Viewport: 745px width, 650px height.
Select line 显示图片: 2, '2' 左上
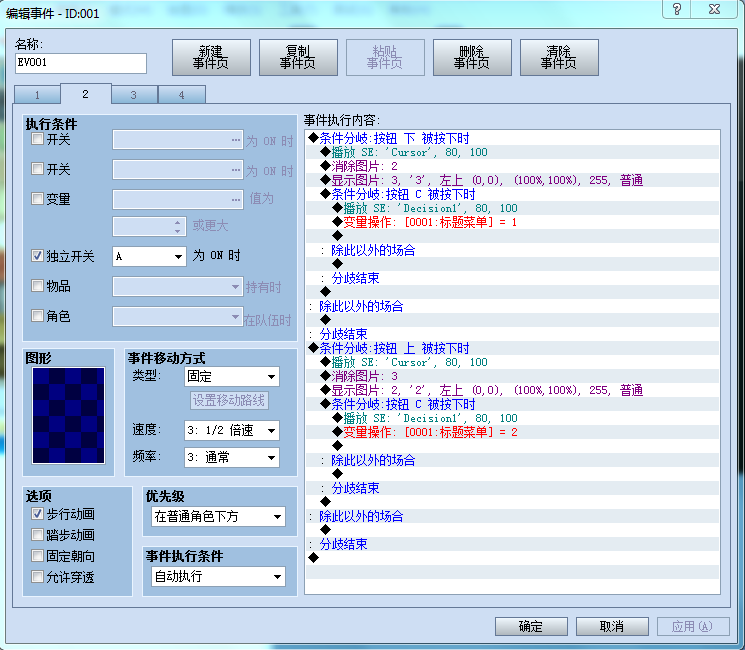click(x=512, y=390)
